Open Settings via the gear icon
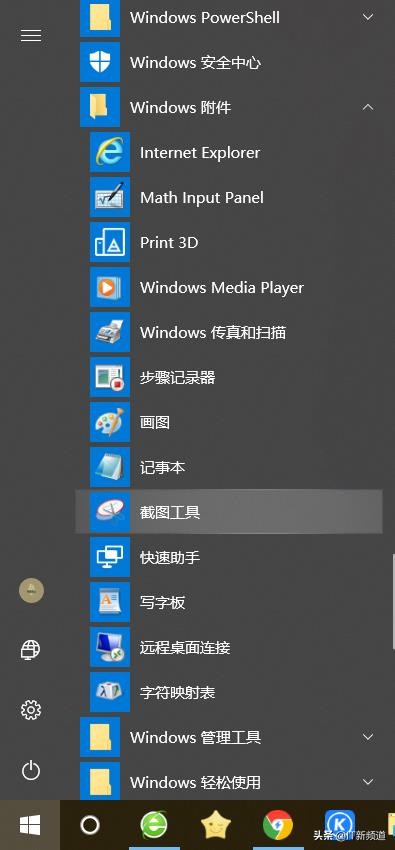Viewport: 395px width, 850px height. [31, 709]
